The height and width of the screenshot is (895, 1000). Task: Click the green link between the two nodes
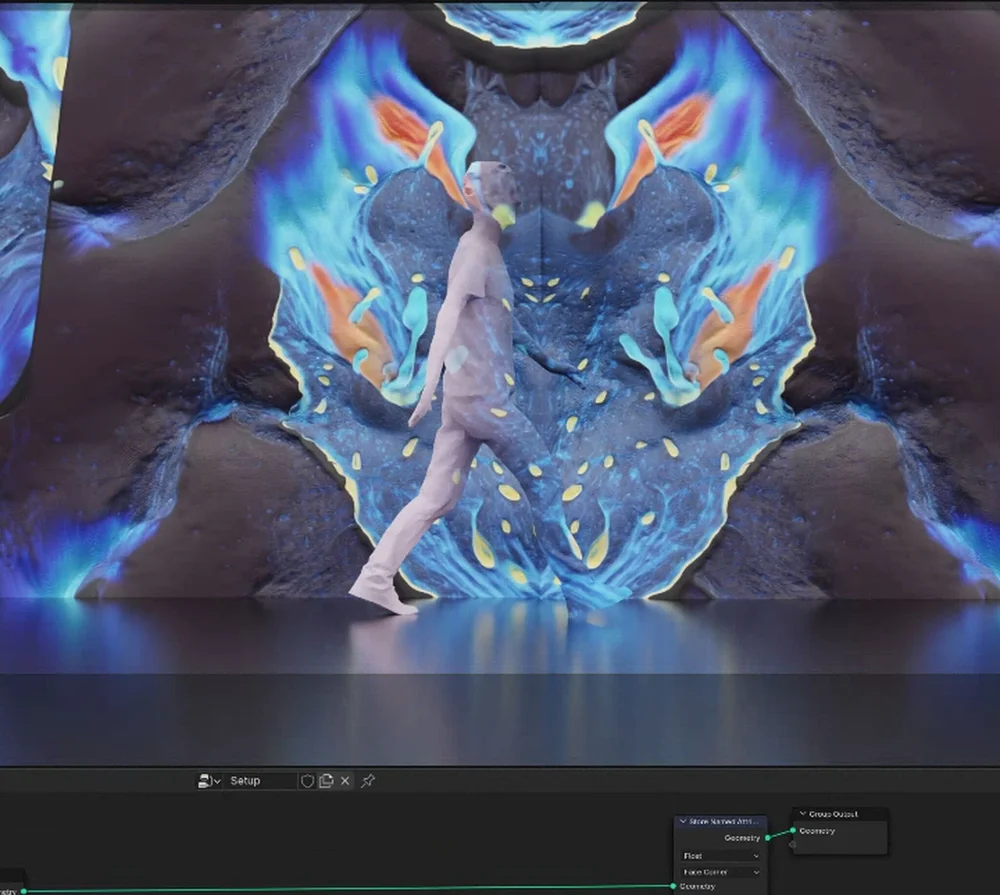click(780, 833)
